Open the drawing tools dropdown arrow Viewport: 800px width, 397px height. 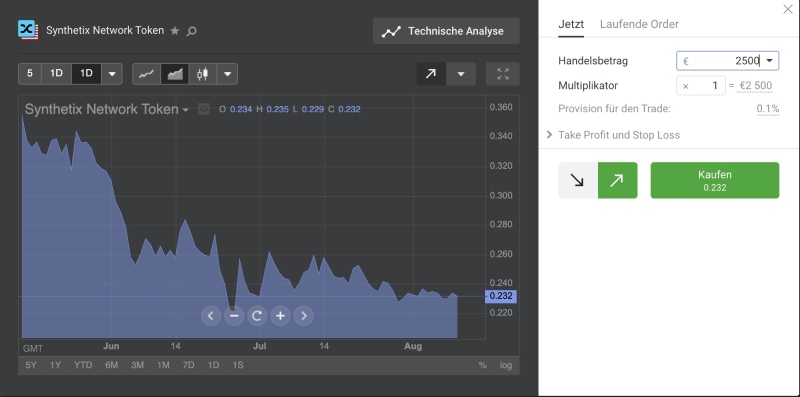click(461, 74)
